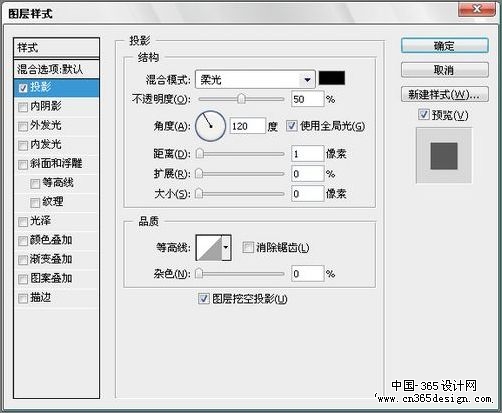Enable 消除锯齿 anti-alias checkbox
This screenshot has height=413, width=502.
tap(248, 247)
